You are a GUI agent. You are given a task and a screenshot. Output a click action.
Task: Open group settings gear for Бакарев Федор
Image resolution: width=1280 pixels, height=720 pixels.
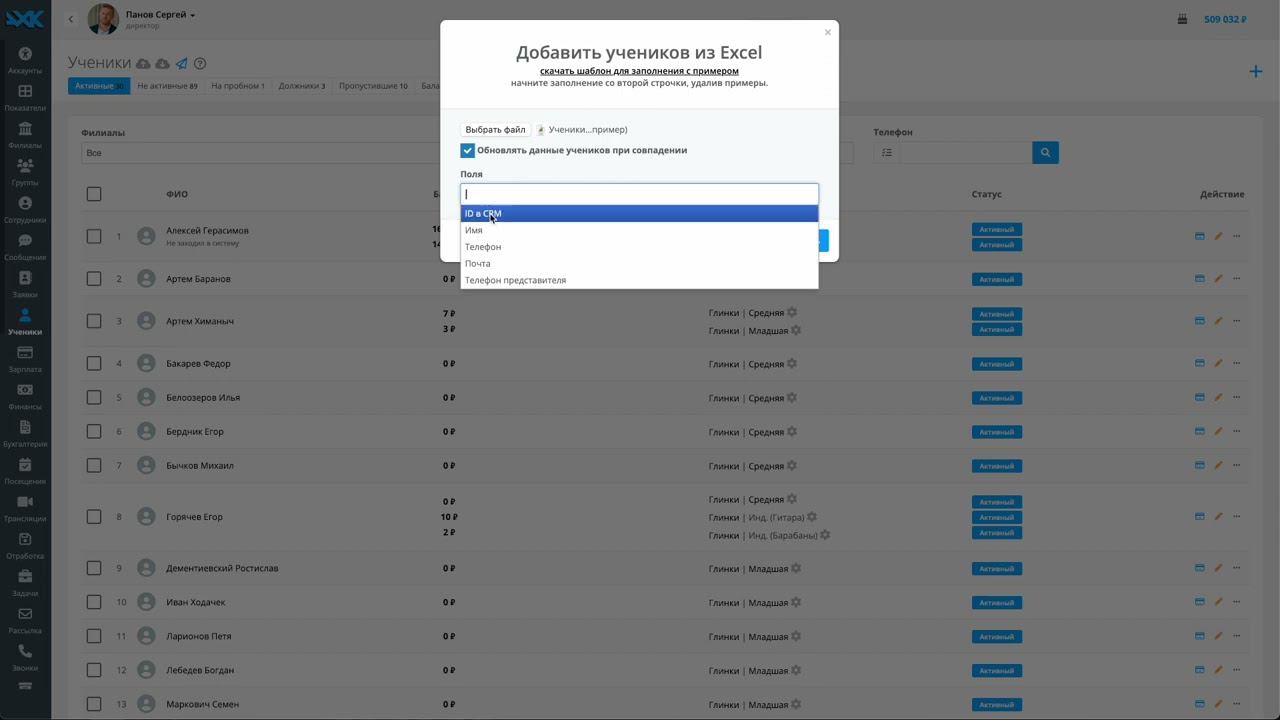click(792, 364)
